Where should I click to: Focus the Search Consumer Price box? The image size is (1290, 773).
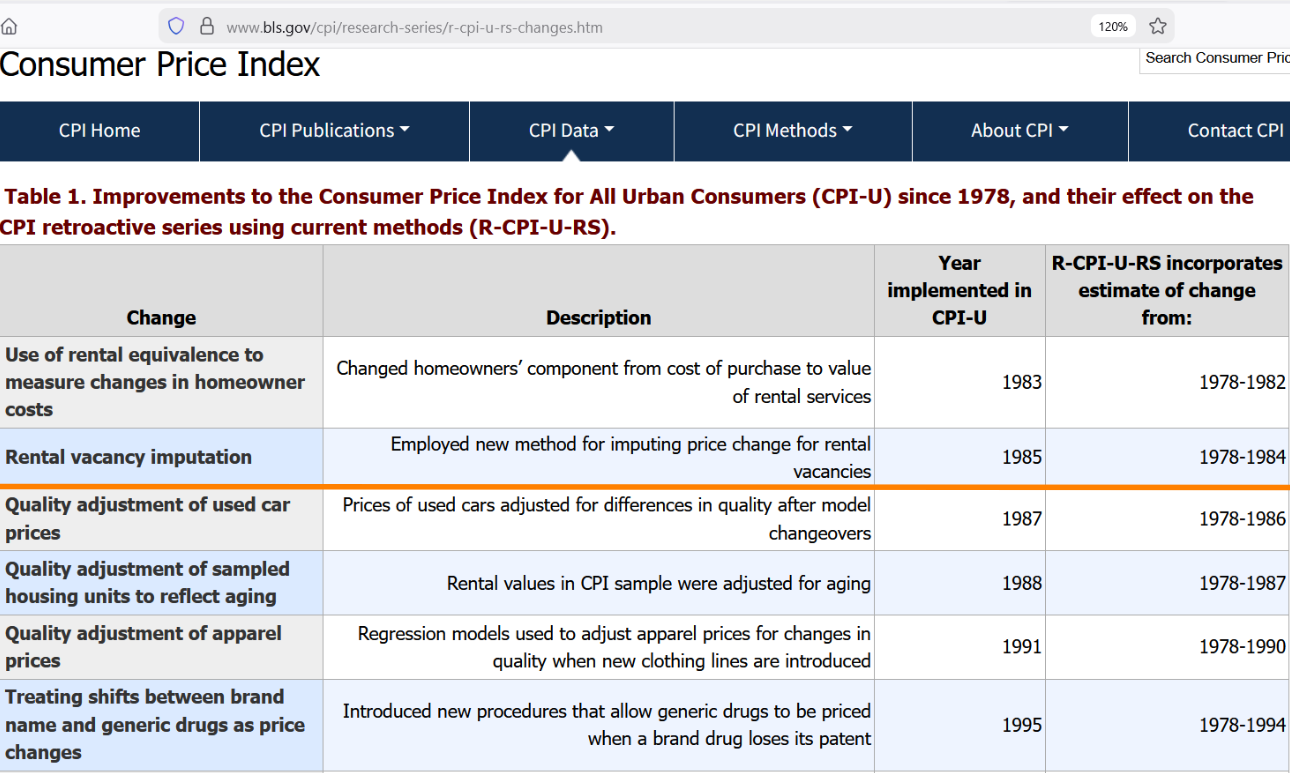pos(1215,58)
